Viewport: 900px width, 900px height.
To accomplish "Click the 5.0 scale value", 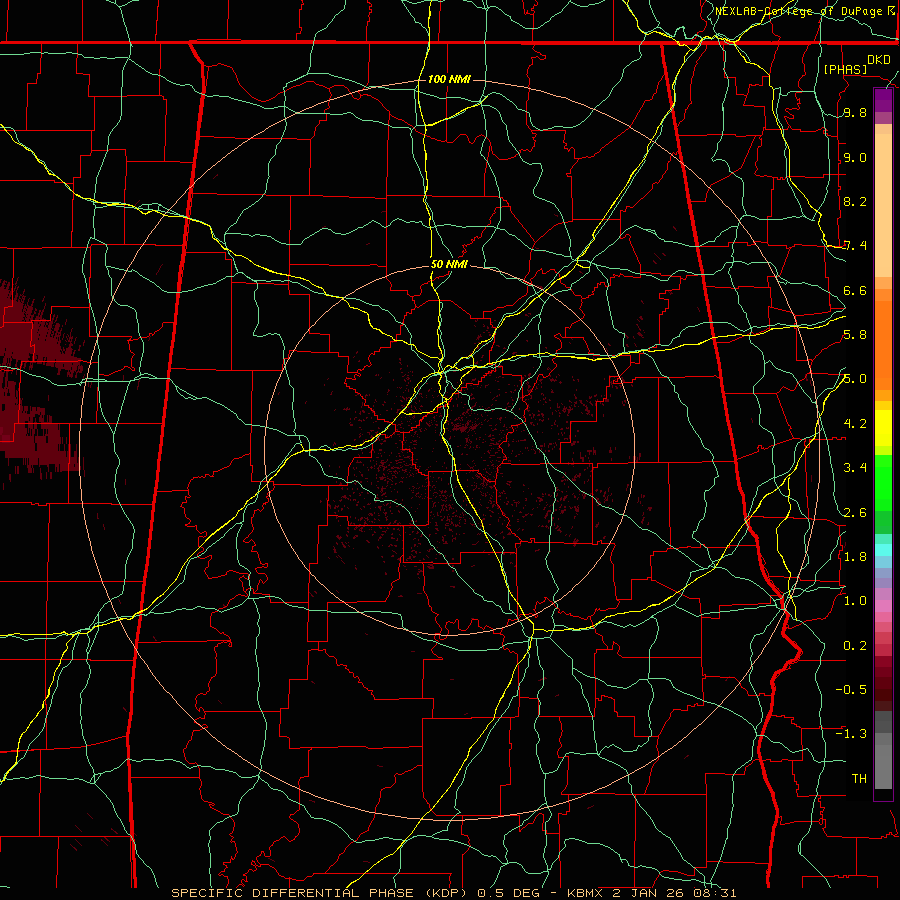I will coord(855,379).
